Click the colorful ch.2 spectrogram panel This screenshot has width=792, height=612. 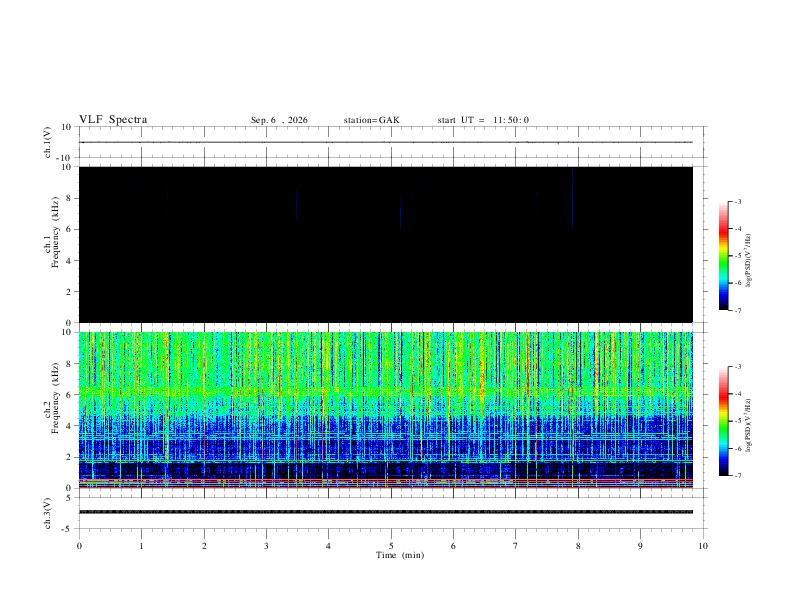[x=386, y=410]
